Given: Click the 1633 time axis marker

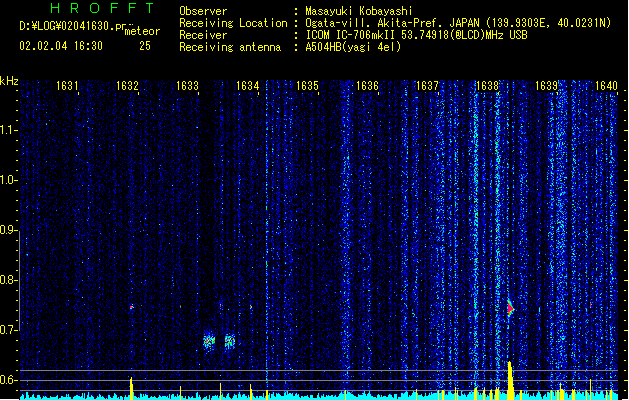Looking at the screenshot, I should click(x=187, y=85).
